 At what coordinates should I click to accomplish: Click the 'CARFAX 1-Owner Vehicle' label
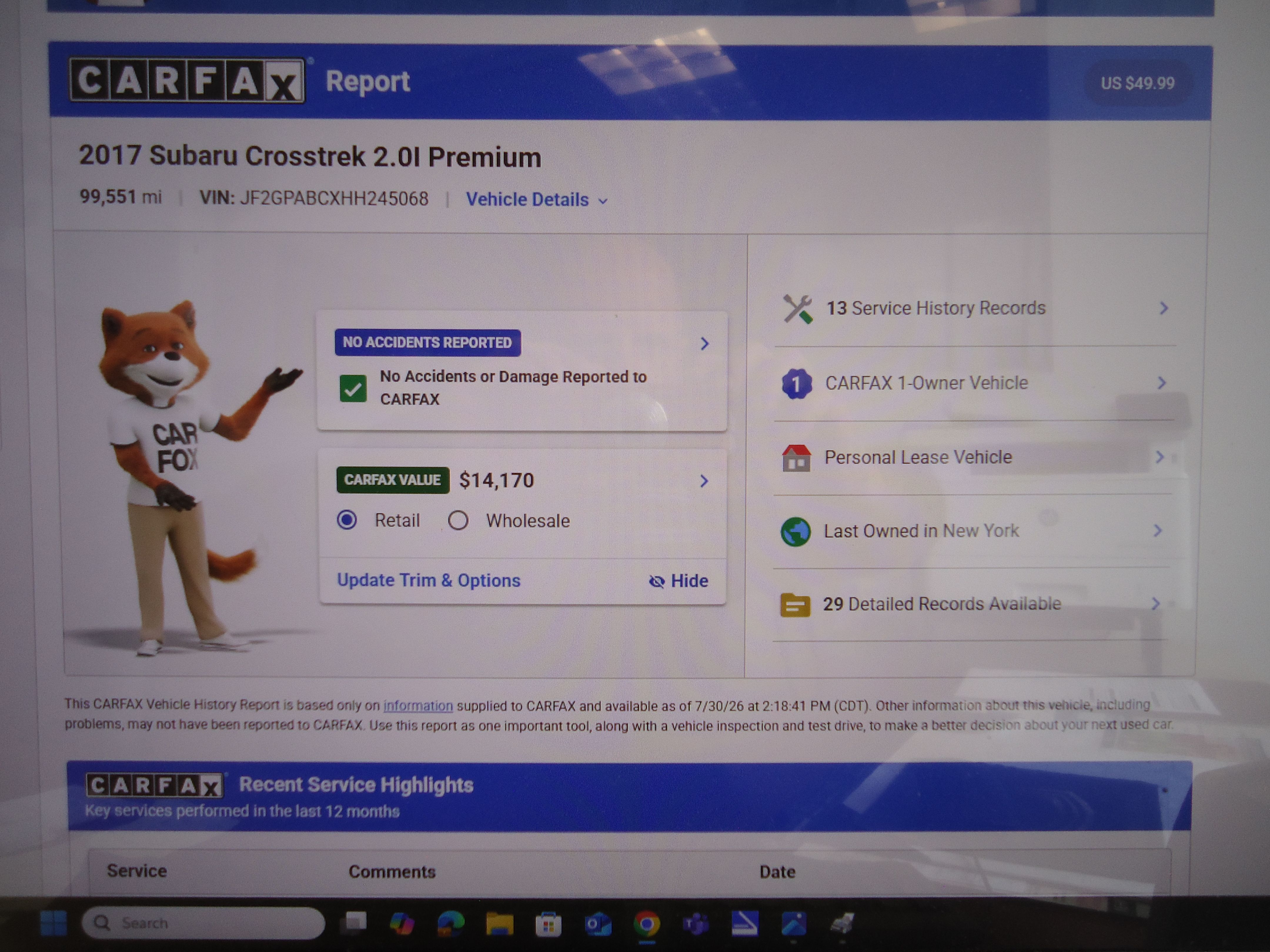pos(927,383)
